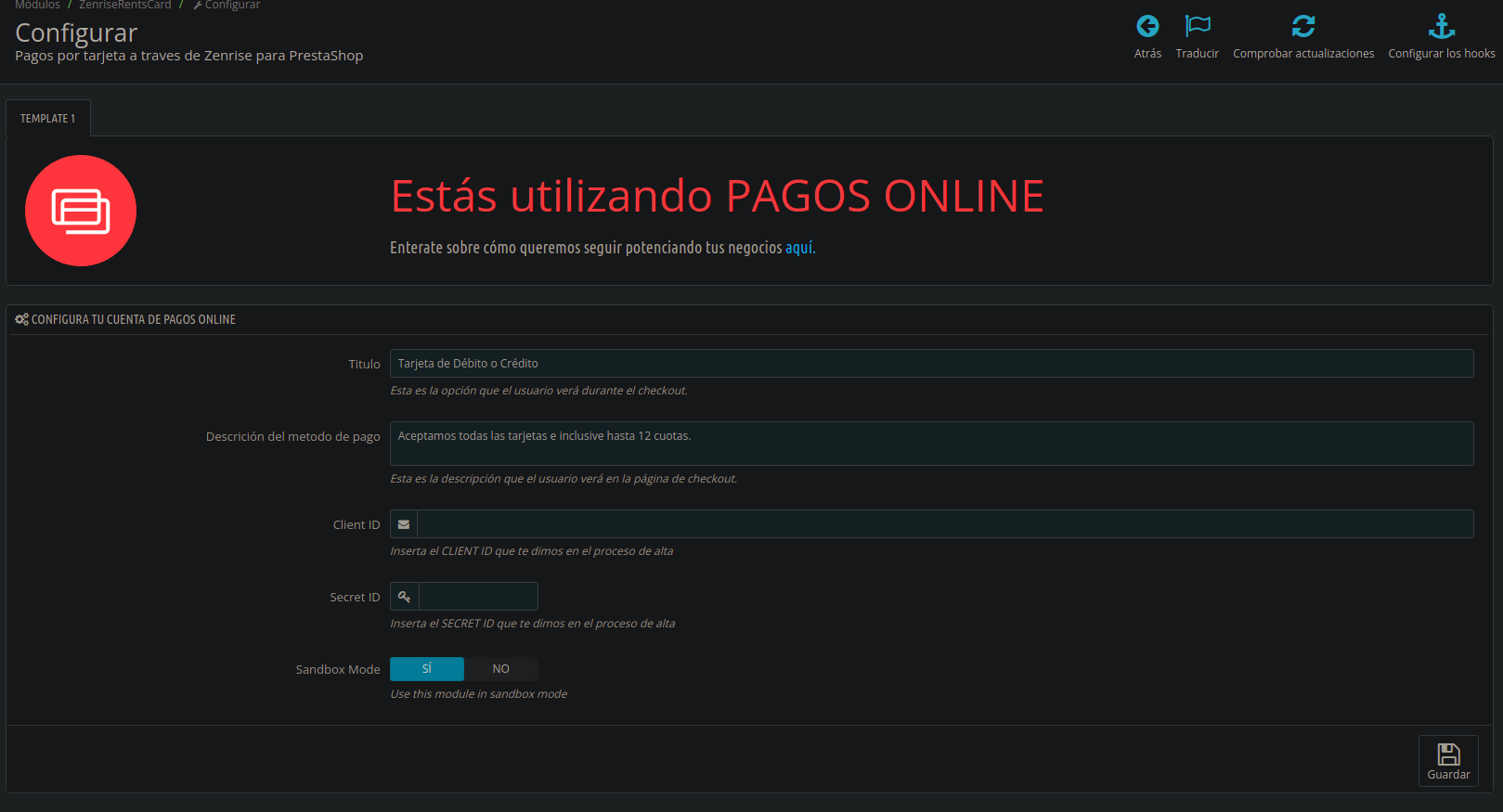This screenshot has height=812, width=1503.
Task: Click the 'Titulo' field label
Action: (x=364, y=365)
